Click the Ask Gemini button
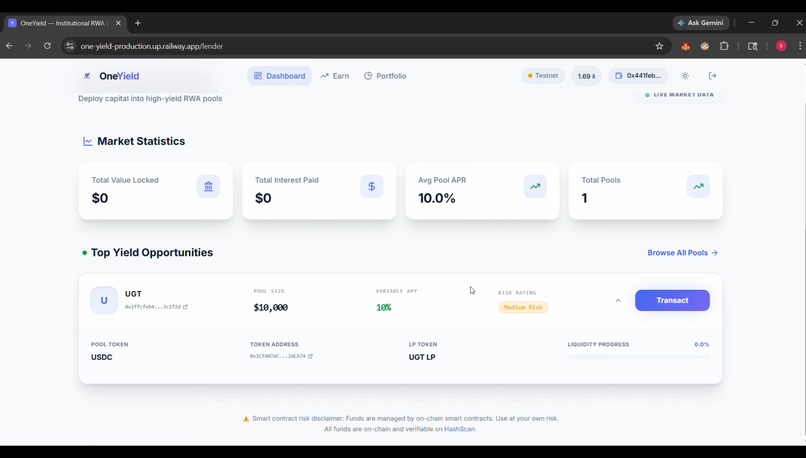 [701, 23]
